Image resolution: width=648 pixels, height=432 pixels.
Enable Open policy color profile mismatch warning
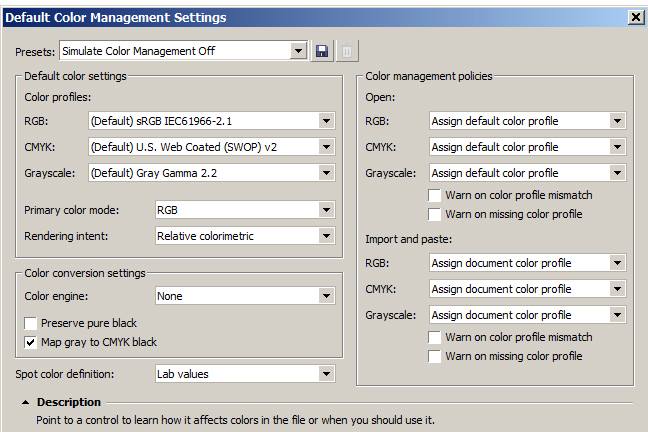[434, 195]
